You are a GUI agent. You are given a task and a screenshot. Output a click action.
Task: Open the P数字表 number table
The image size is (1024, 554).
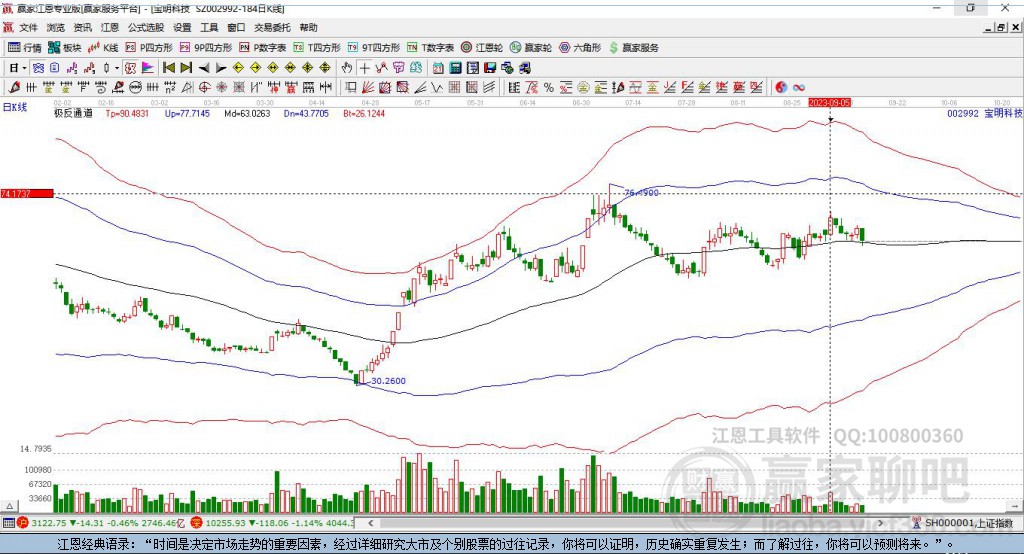point(263,48)
